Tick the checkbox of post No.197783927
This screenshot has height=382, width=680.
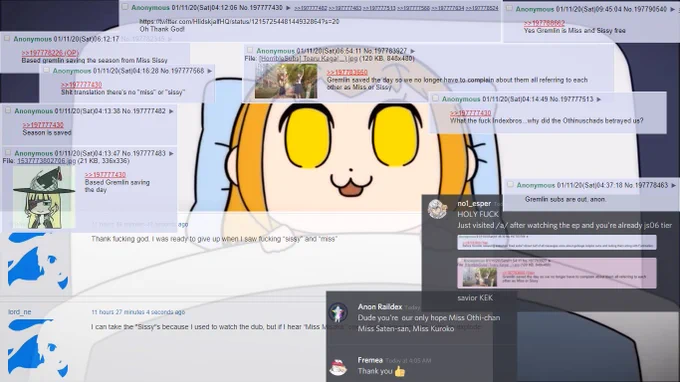pos(250,50)
